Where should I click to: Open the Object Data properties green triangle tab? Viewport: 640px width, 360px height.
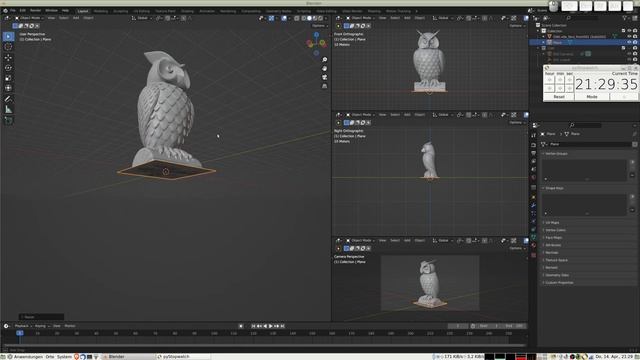533,237
